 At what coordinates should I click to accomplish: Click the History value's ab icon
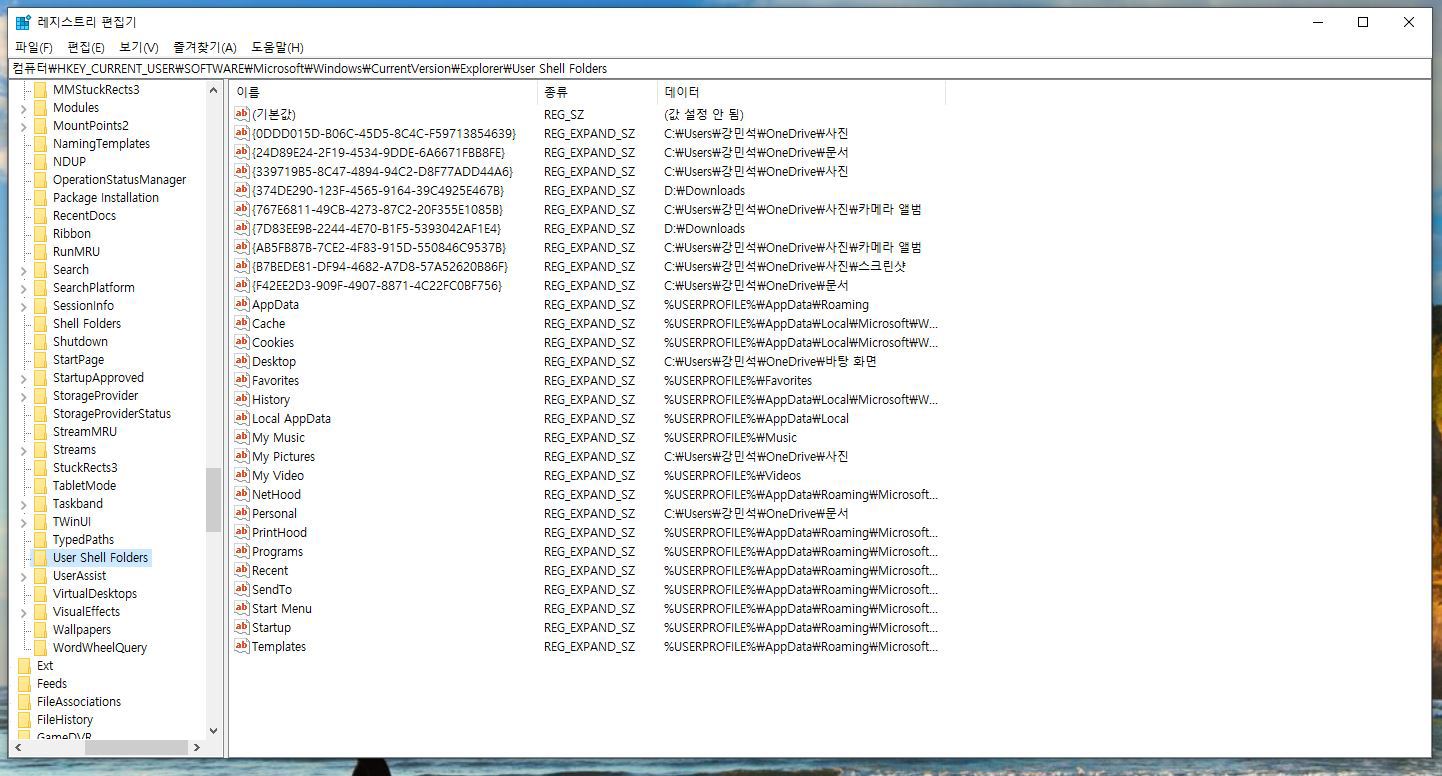pos(241,399)
